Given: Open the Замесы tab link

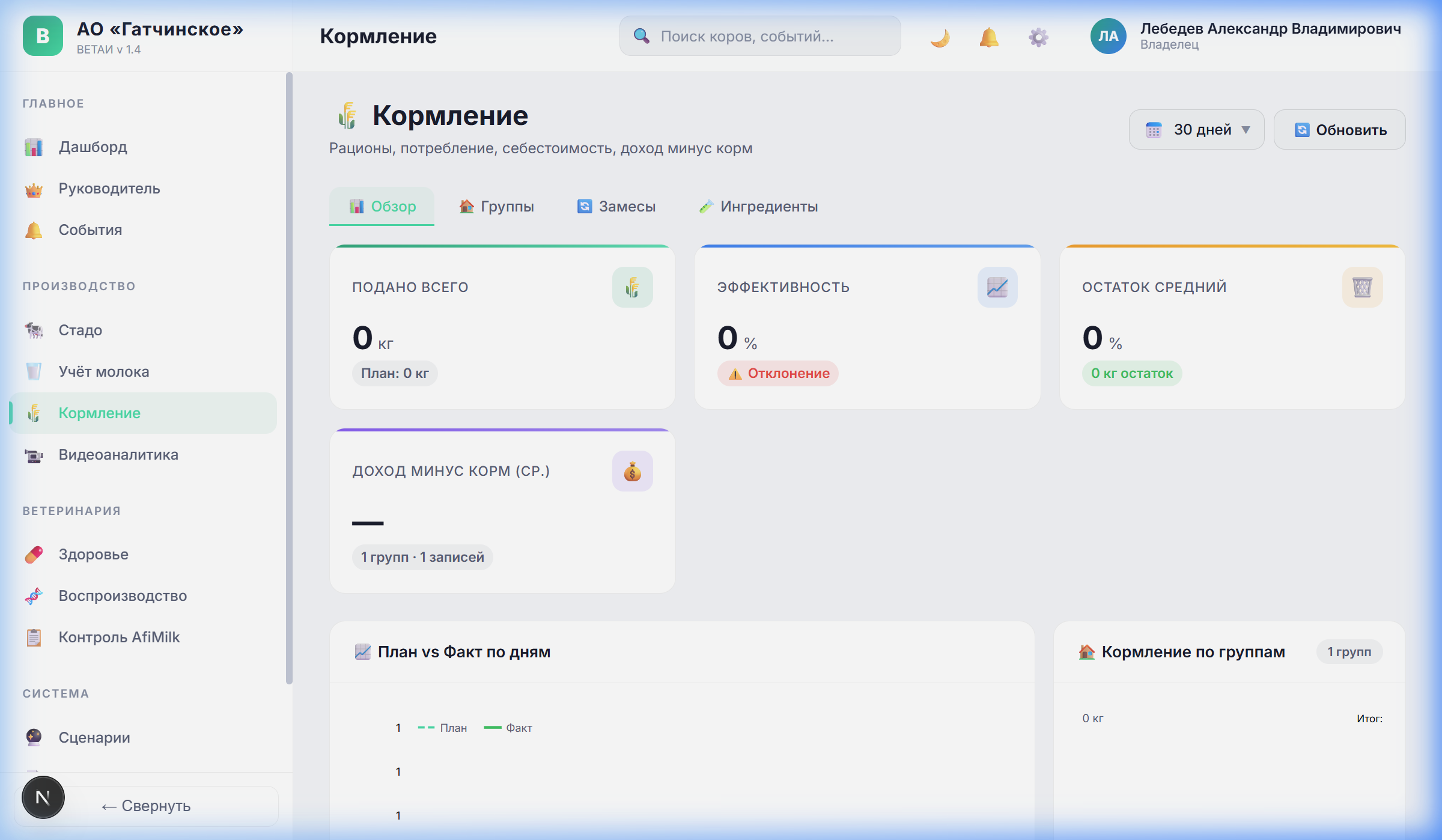Looking at the screenshot, I should click(615, 206).
